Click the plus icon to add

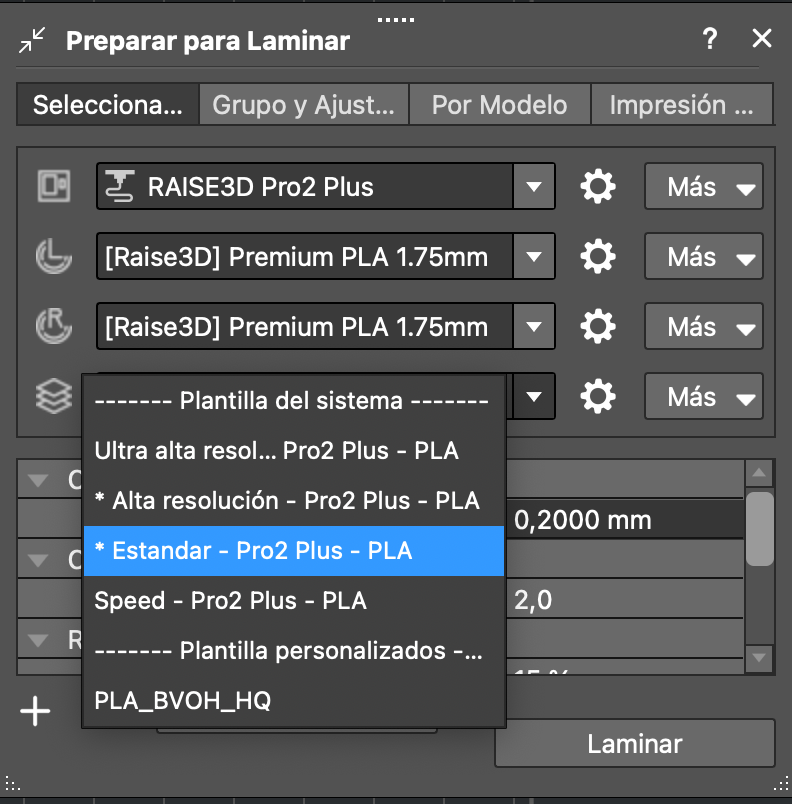click(x=35, y=712)
